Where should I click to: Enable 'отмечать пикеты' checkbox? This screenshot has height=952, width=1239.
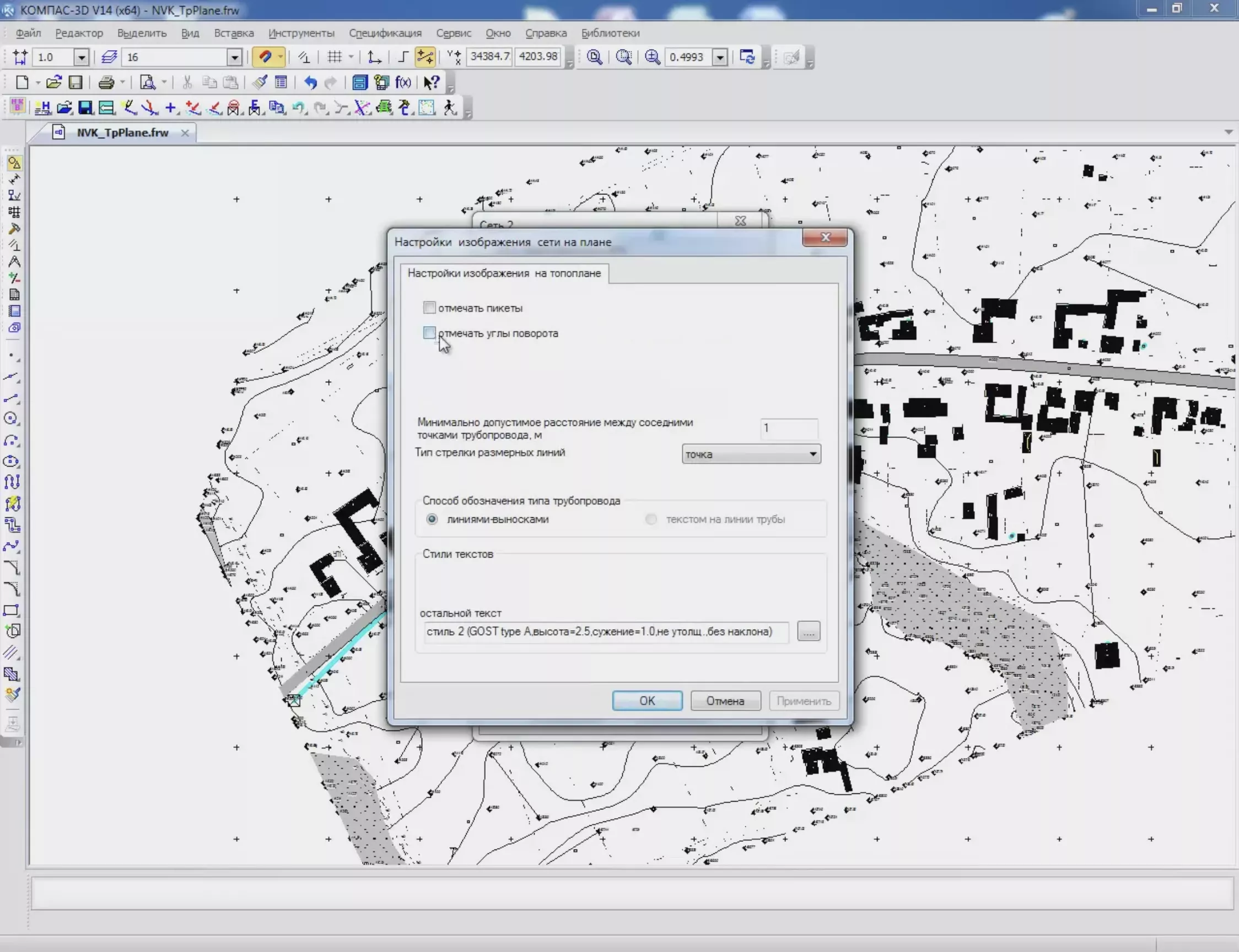tap(429, 308)
